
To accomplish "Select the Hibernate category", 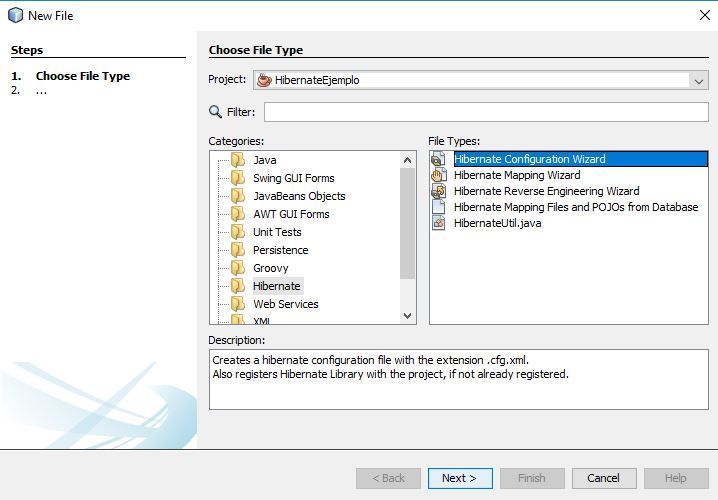I will tap(277, 286).
